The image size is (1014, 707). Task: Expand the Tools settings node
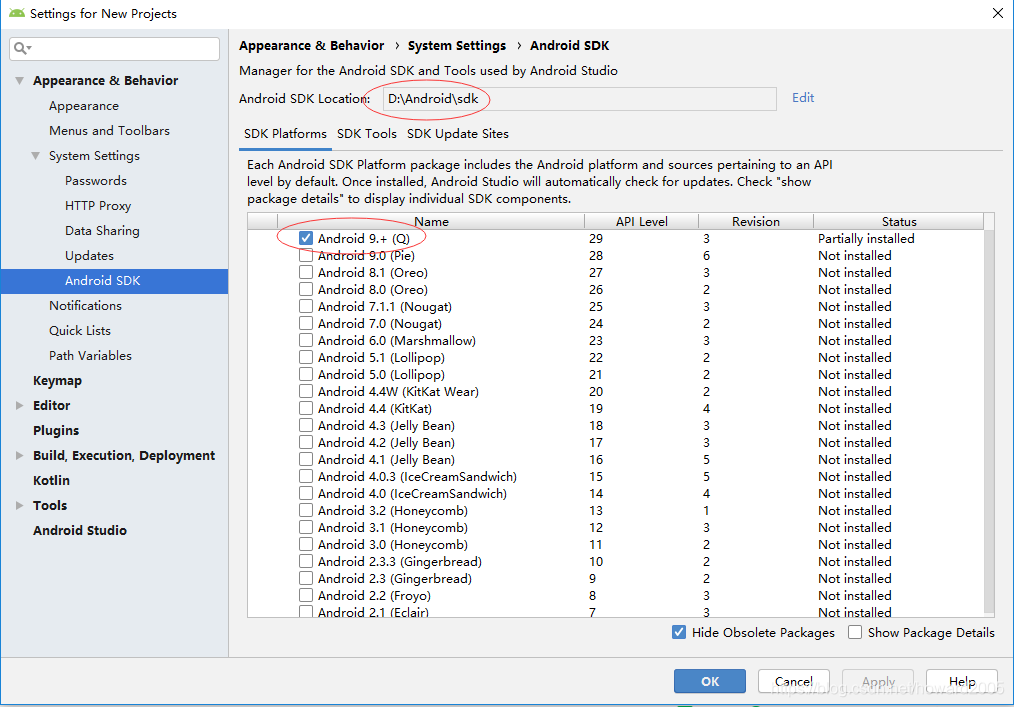pos(19,505)
